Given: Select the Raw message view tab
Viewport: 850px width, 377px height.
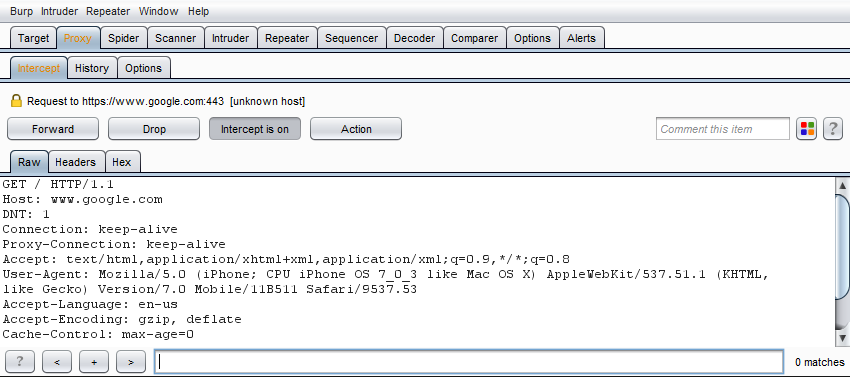Looking at the screenshot, I should (x=29, y=162).
